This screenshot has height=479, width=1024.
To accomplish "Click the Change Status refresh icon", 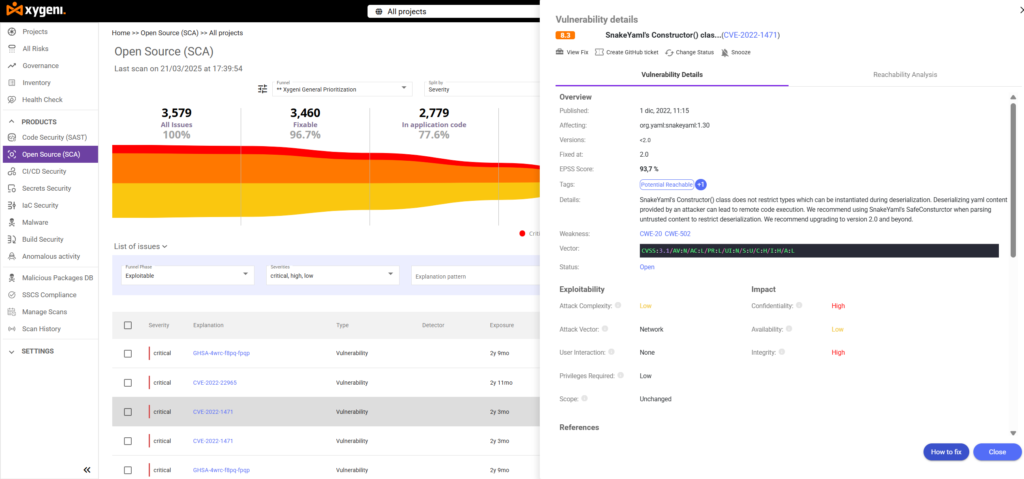I will pos(669,52).
